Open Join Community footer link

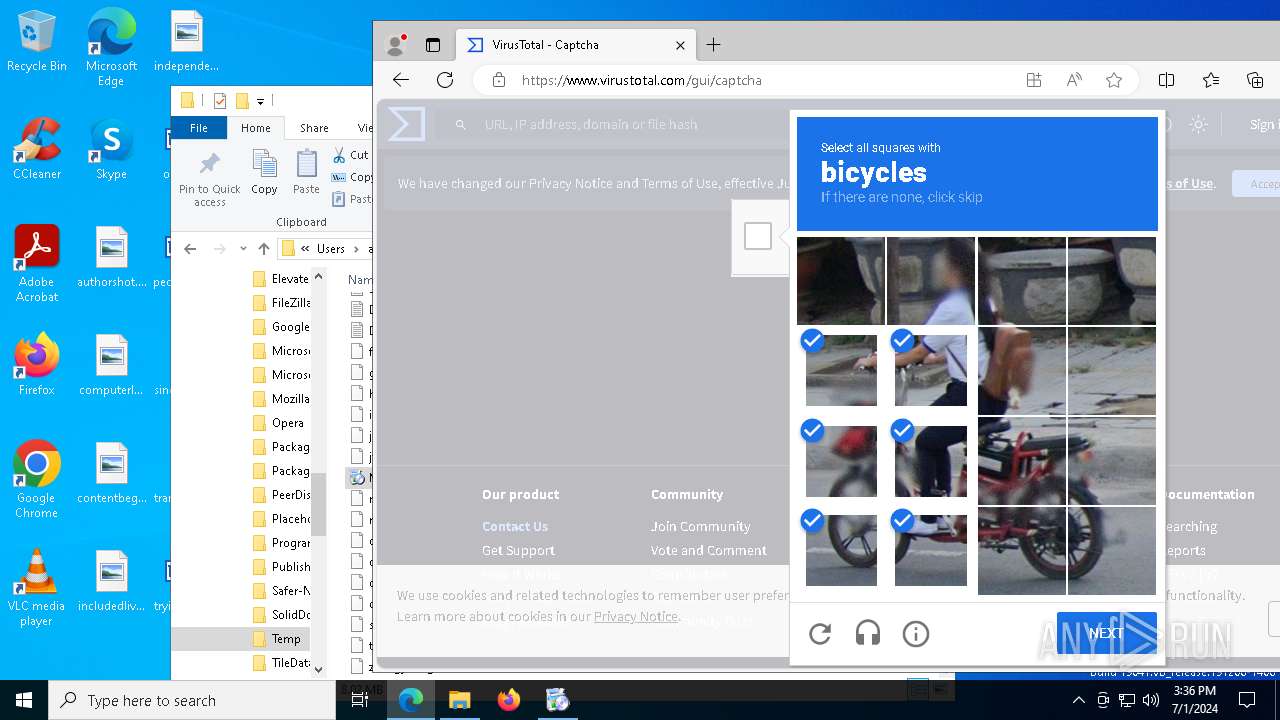pyautogui.click(x=700, y=526)
